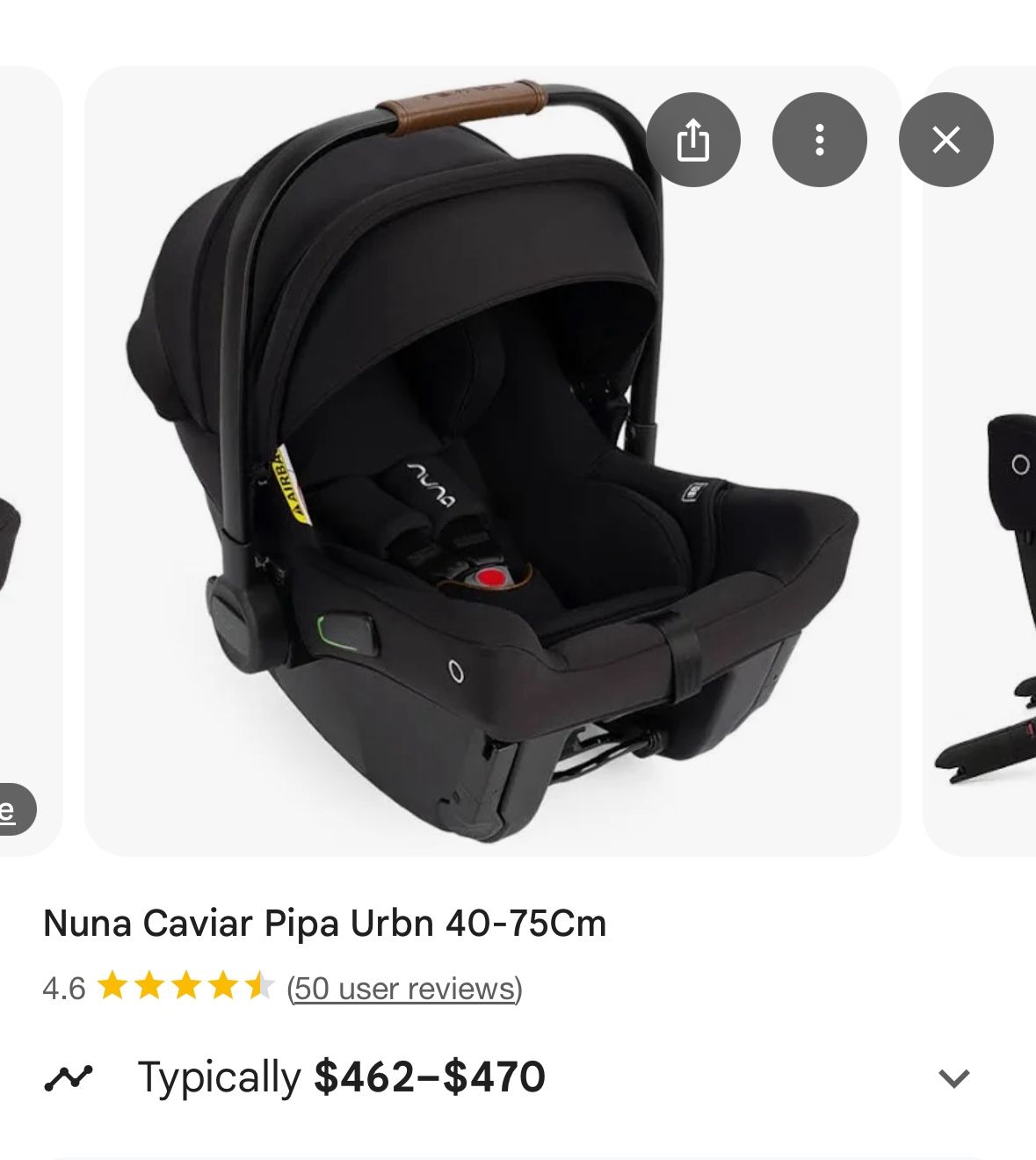The height and width of the screenshot is (1160, 1036).
Task: Click the first gold star of rating
Action: click(112, 987)
